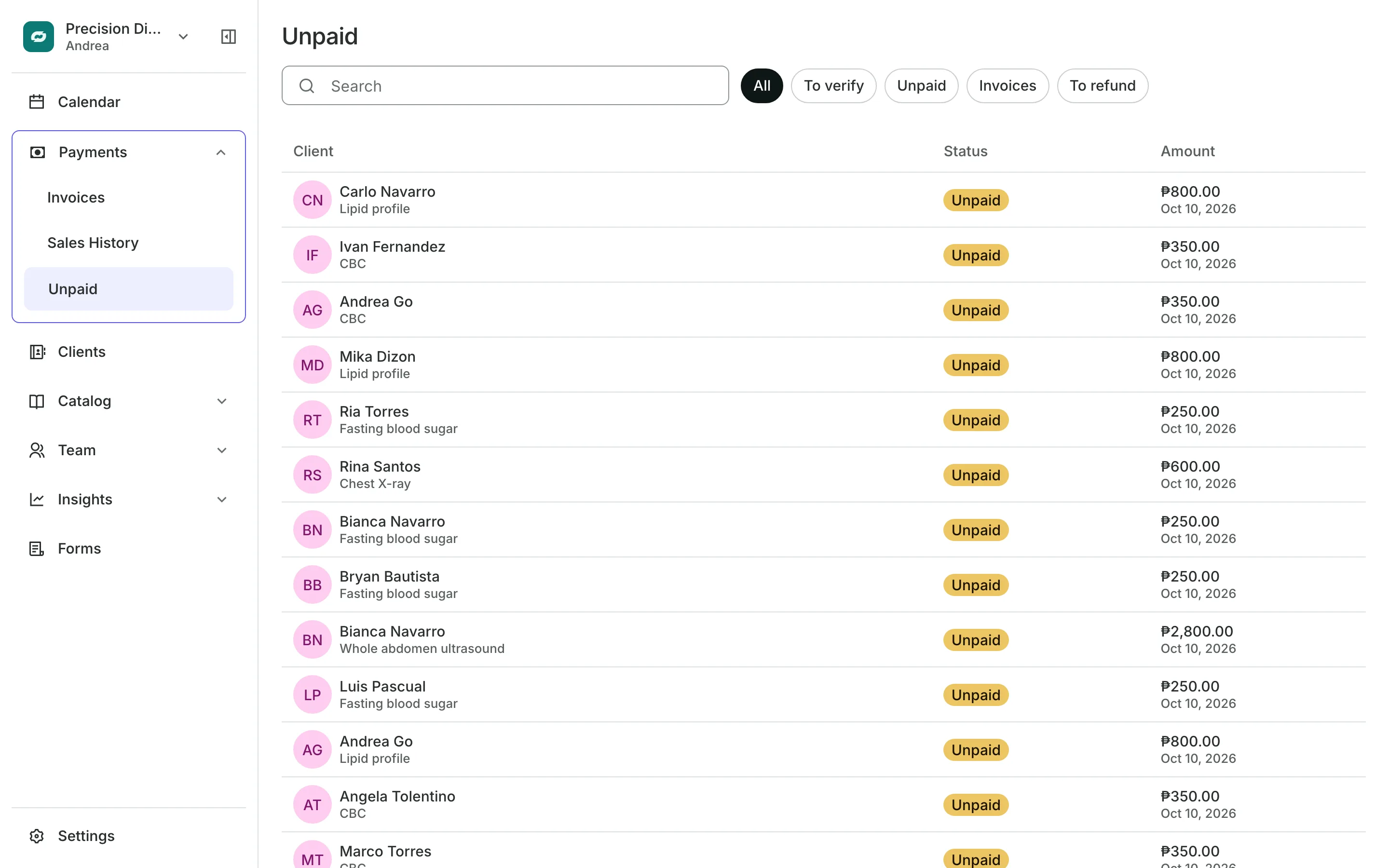Click the Amount column header
Viewport: 1389px width, 868px height.
pyautogui.click(x=1187, y=151)
